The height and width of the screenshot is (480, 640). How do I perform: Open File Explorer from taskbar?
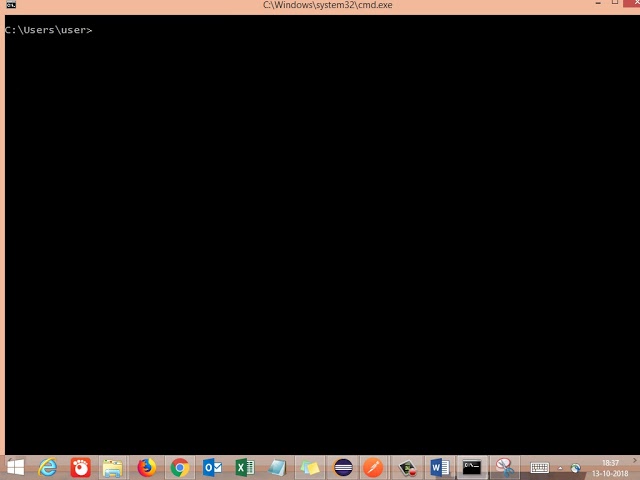click(113, 468)
